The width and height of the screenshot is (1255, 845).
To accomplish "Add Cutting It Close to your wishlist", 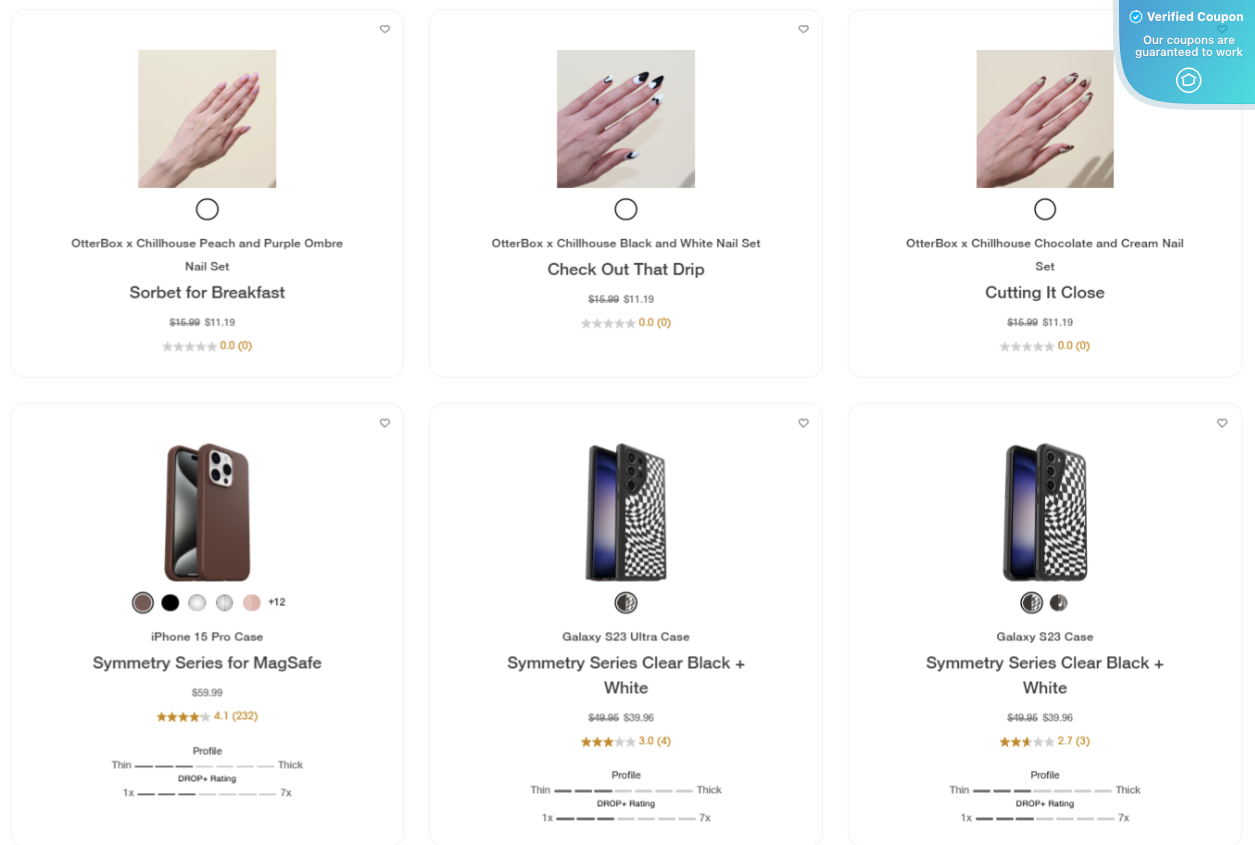I will pyautogui.click(x=1222, y=29).
